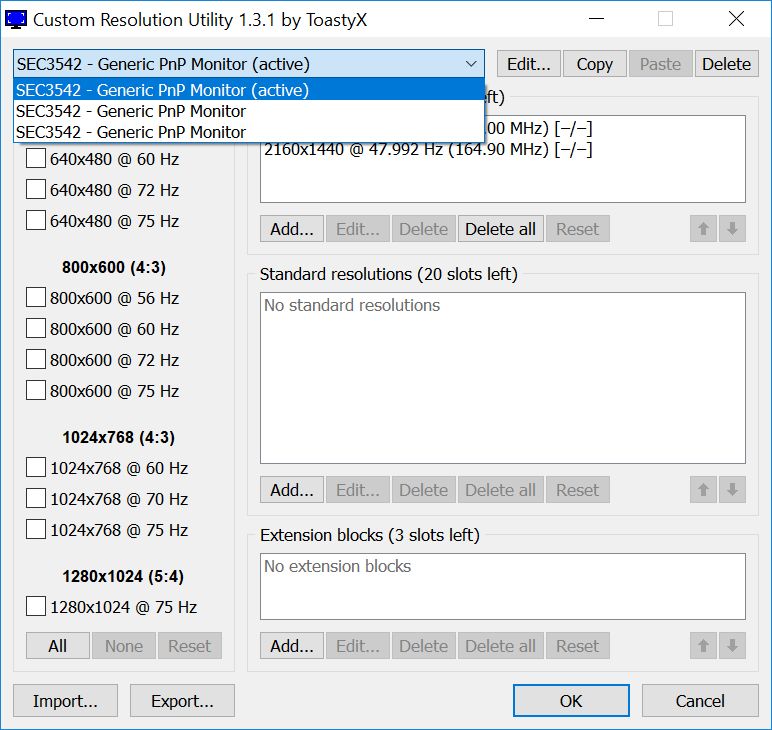Check the 800x600 @ 75 Hz option
This screenshot has height=730, width=772.
[36, 391]
